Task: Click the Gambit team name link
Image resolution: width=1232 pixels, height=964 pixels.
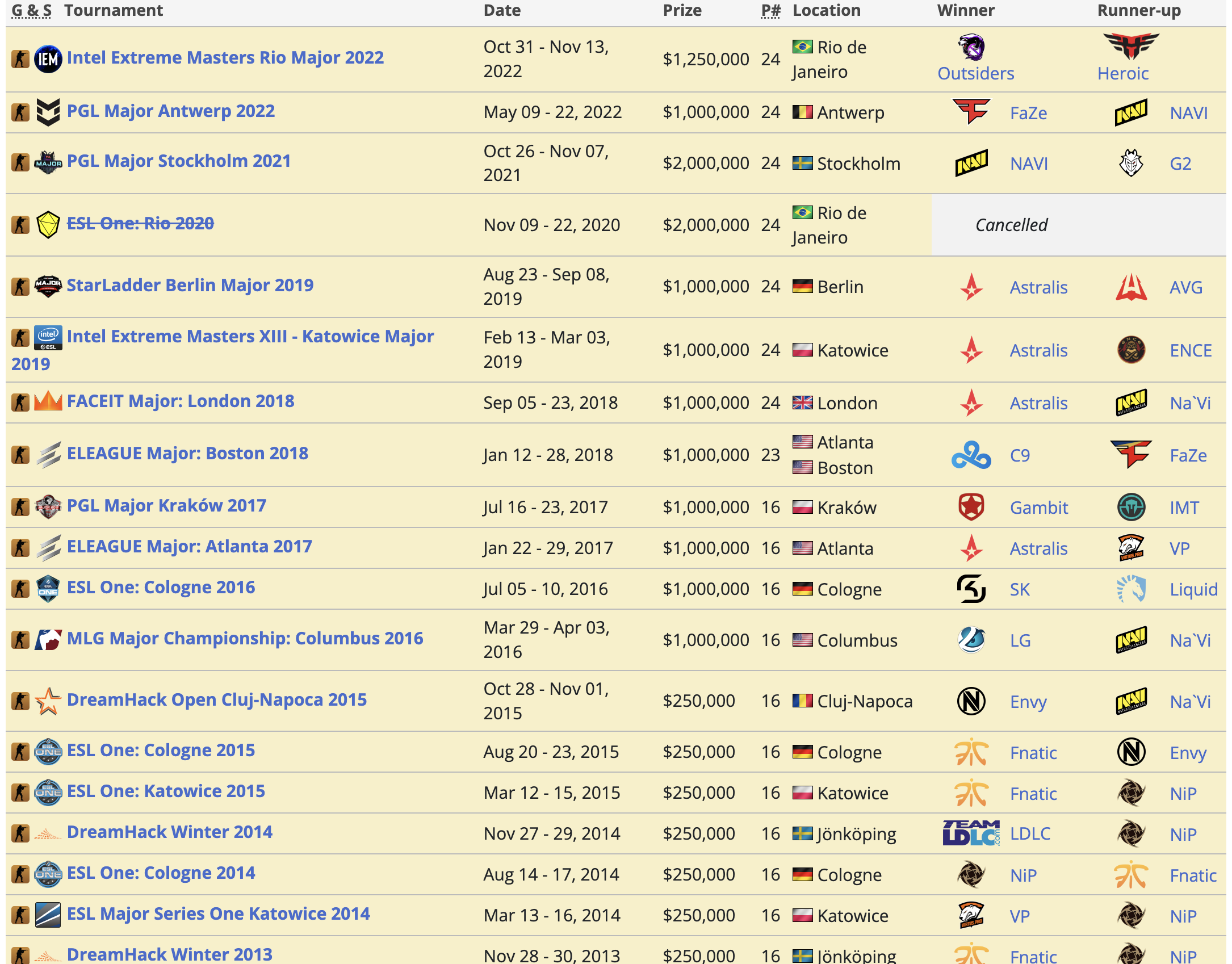Action: click(x=1039, y=508)
